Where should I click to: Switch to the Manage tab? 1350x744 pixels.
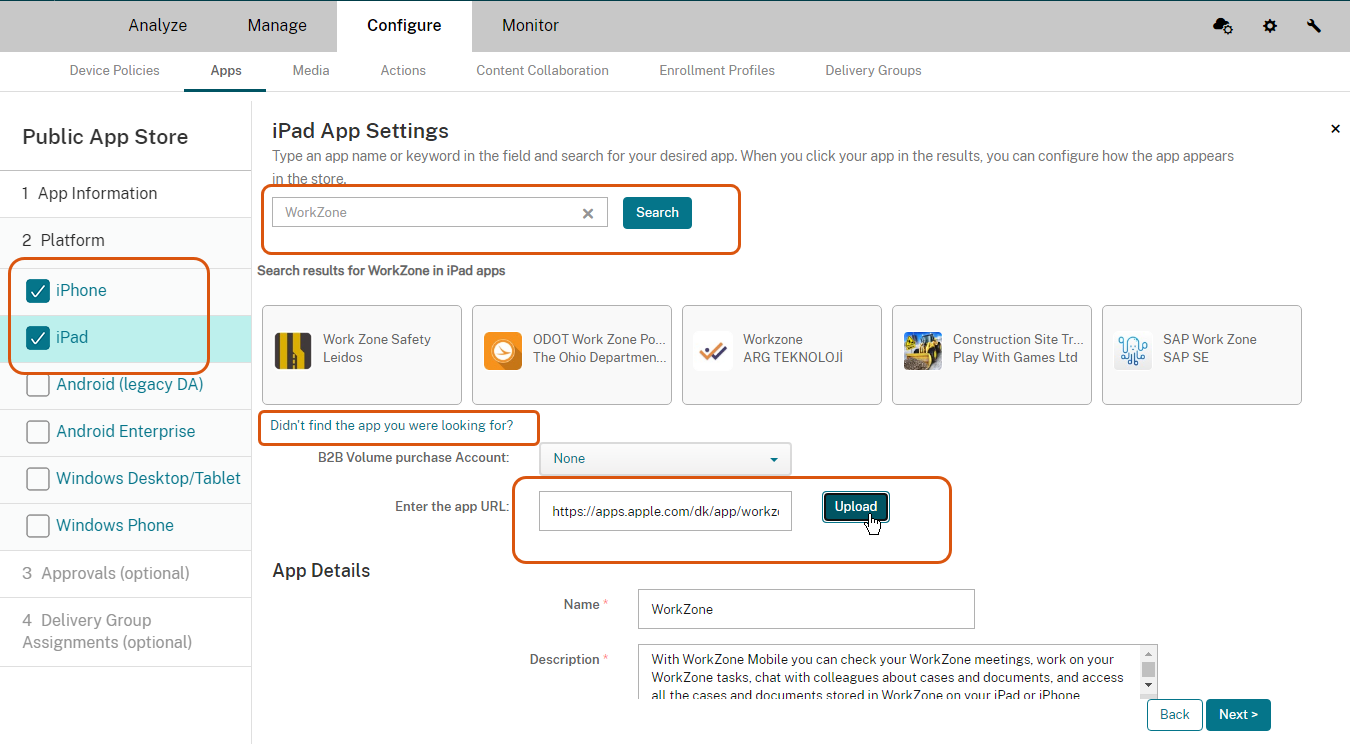[x=277, y=26]
